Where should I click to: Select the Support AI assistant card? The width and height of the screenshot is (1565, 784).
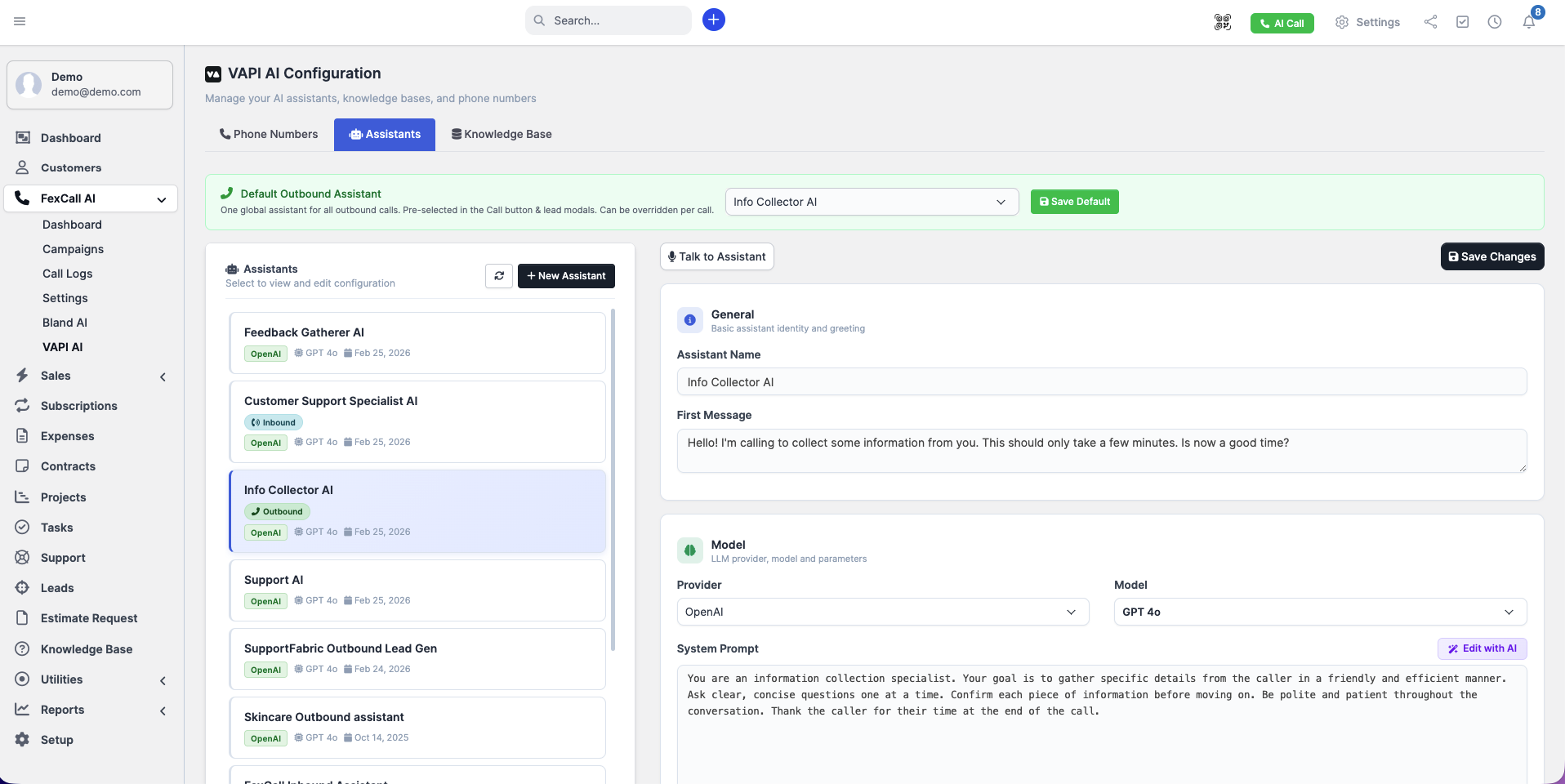click(417, 590)
